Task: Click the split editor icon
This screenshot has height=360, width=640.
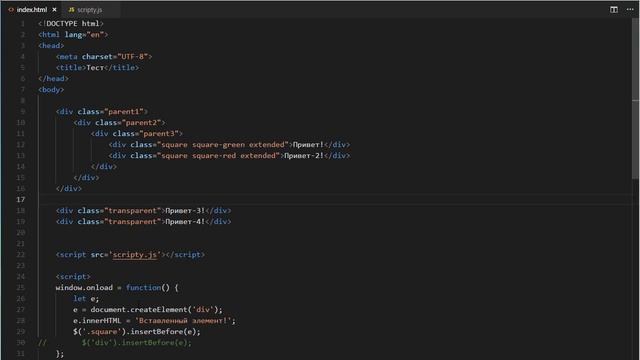Action: (613, 9)
